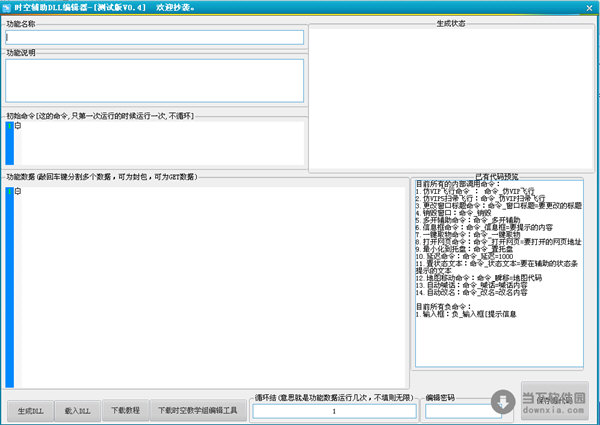
Task: Select the 循环组 loop count field
Action: 333,410
